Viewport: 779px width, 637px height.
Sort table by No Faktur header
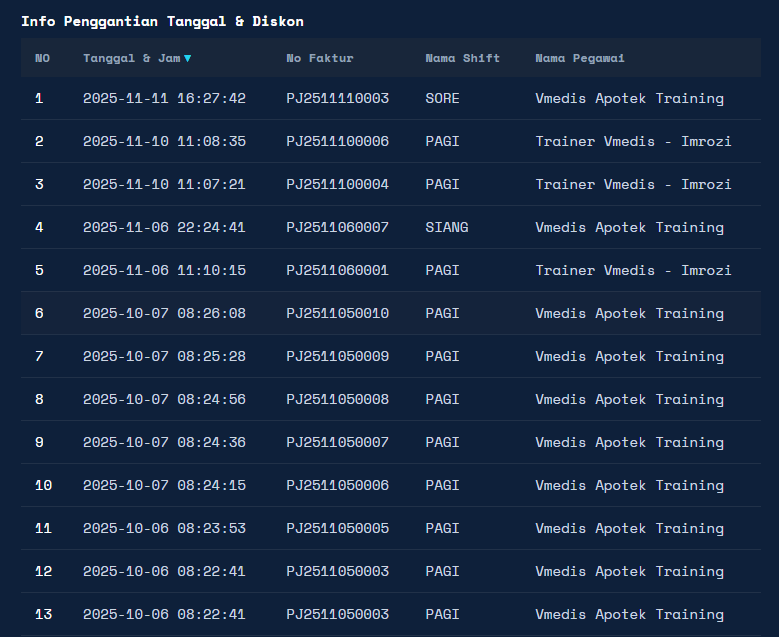[x=319, y=58]
